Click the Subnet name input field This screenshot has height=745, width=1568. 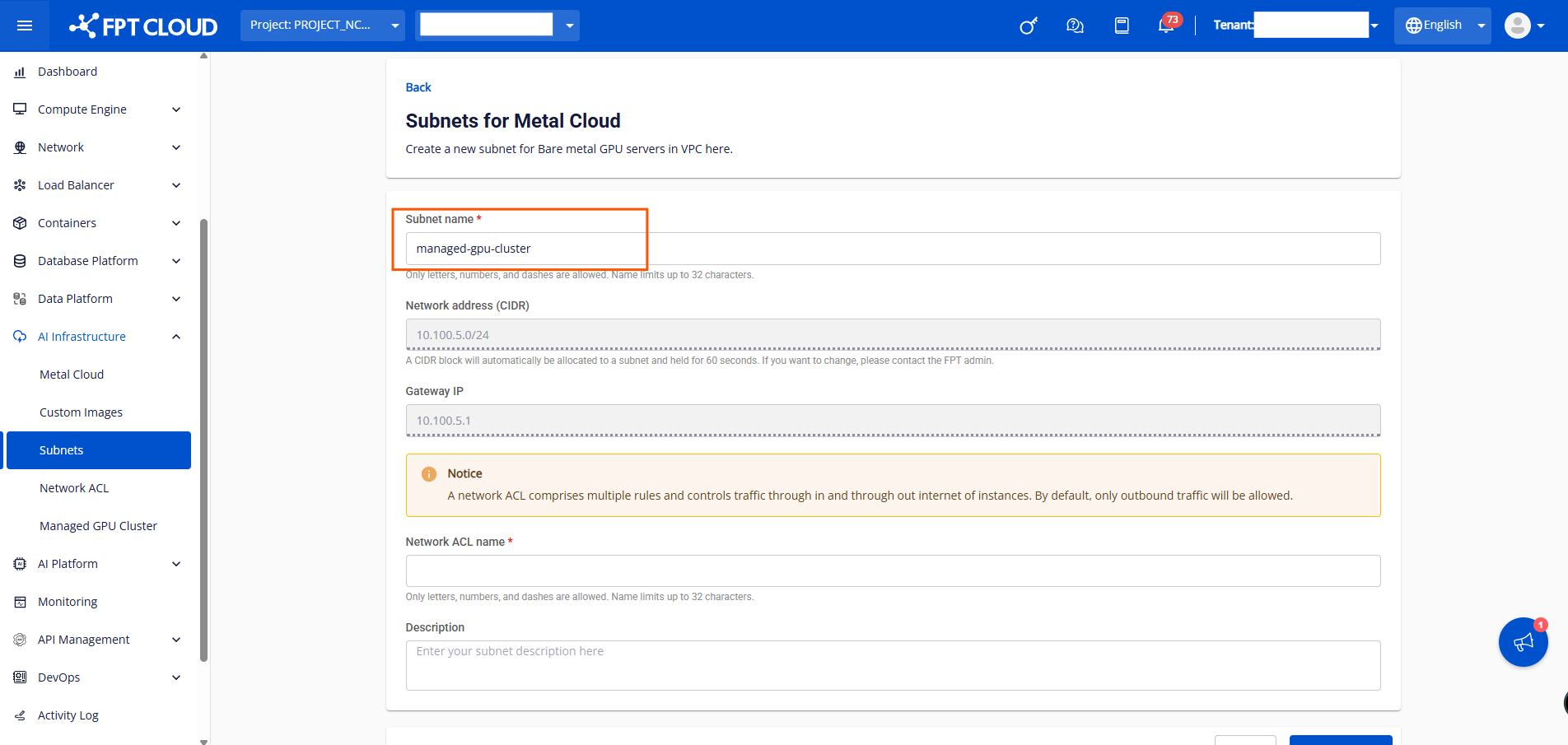tap(893, 249)
